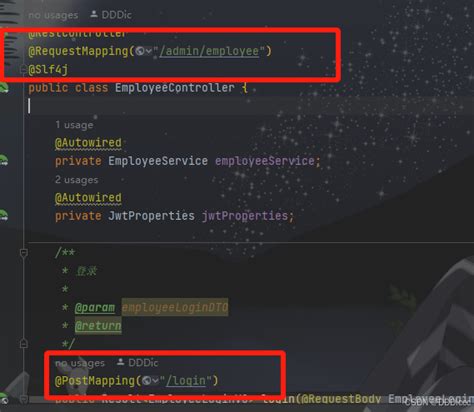Click the @Slf4j annotation
The image size is (474, 412).
point(48,70)
